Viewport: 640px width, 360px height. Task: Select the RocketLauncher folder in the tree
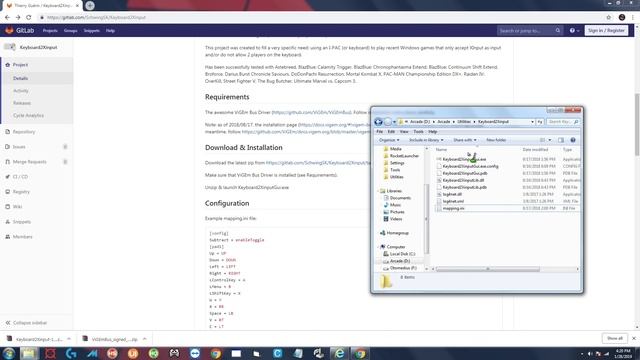404,156
